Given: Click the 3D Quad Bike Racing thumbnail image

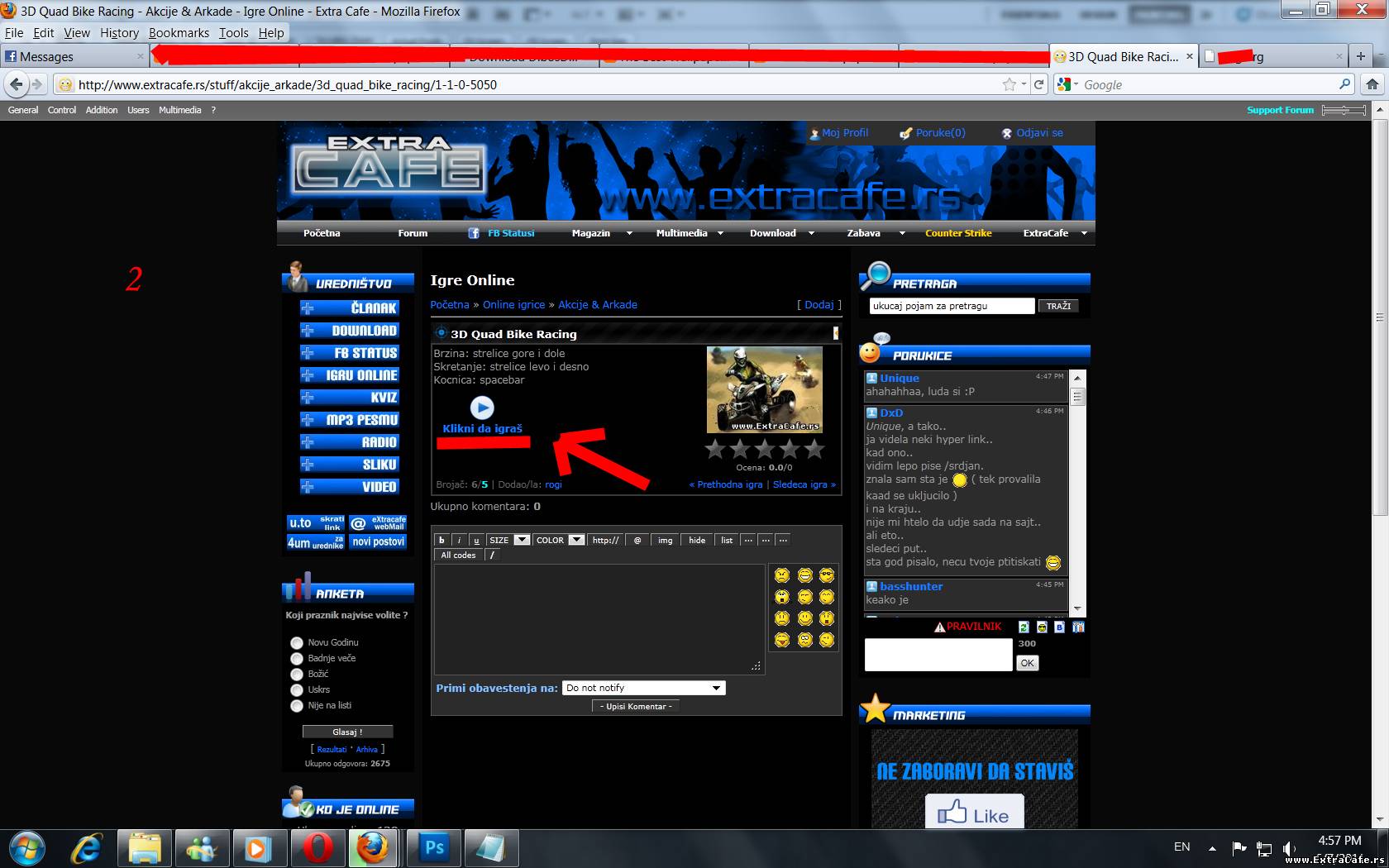Looking at the screenshot, I should 765,389.
